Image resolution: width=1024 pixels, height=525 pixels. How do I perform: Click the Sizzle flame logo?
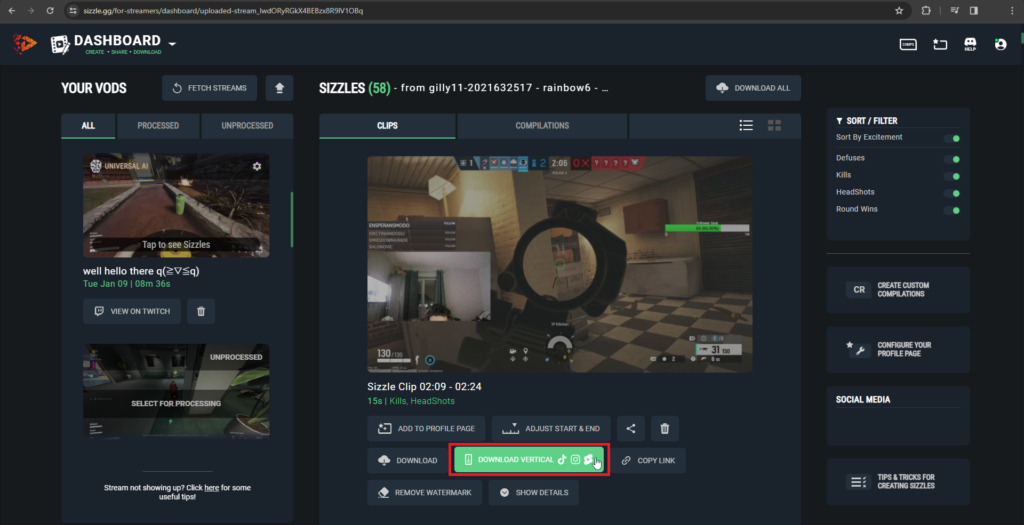tap(25, 44)
